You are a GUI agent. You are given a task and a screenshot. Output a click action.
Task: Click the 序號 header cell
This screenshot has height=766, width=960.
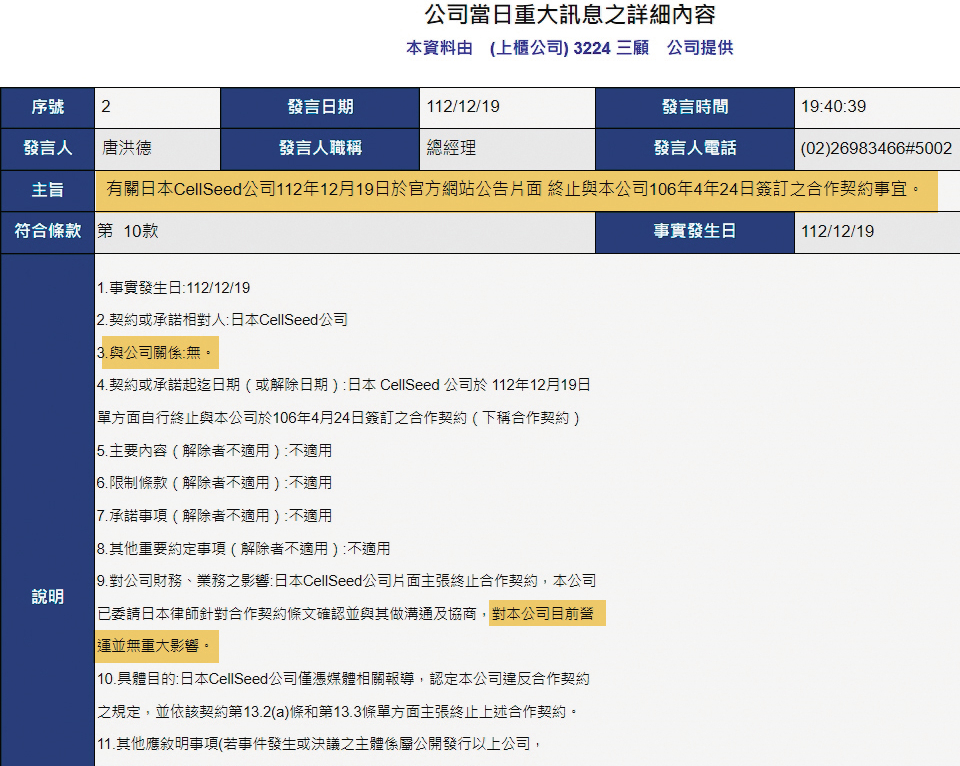pos(48,107)
